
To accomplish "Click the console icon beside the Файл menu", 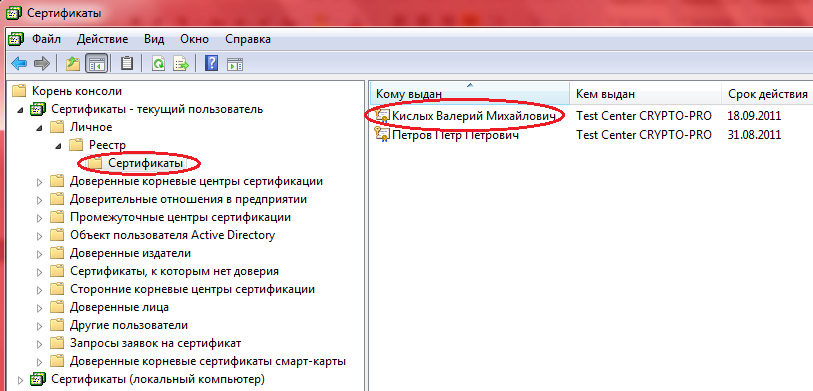I will pyautogui.click(x=15, y=39).
